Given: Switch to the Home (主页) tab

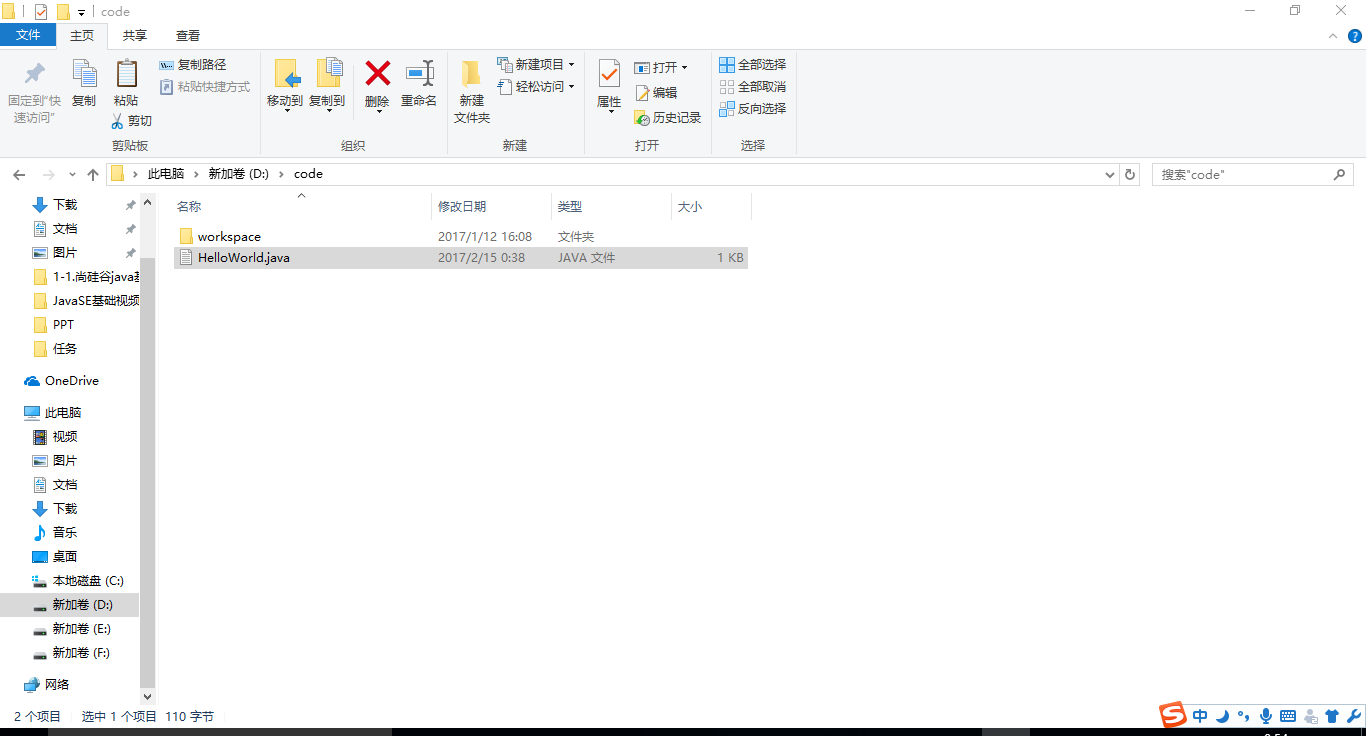Looking at the screenshot, I should pos(82,35).
